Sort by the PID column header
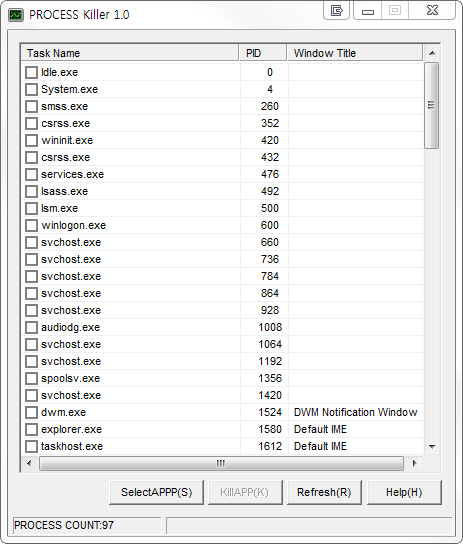Viewport: 463px width, 544px height. pos(263,53)
